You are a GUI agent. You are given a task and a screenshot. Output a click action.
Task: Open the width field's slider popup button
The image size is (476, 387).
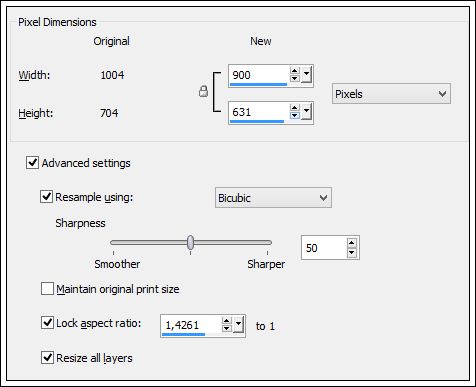[306, 75]
